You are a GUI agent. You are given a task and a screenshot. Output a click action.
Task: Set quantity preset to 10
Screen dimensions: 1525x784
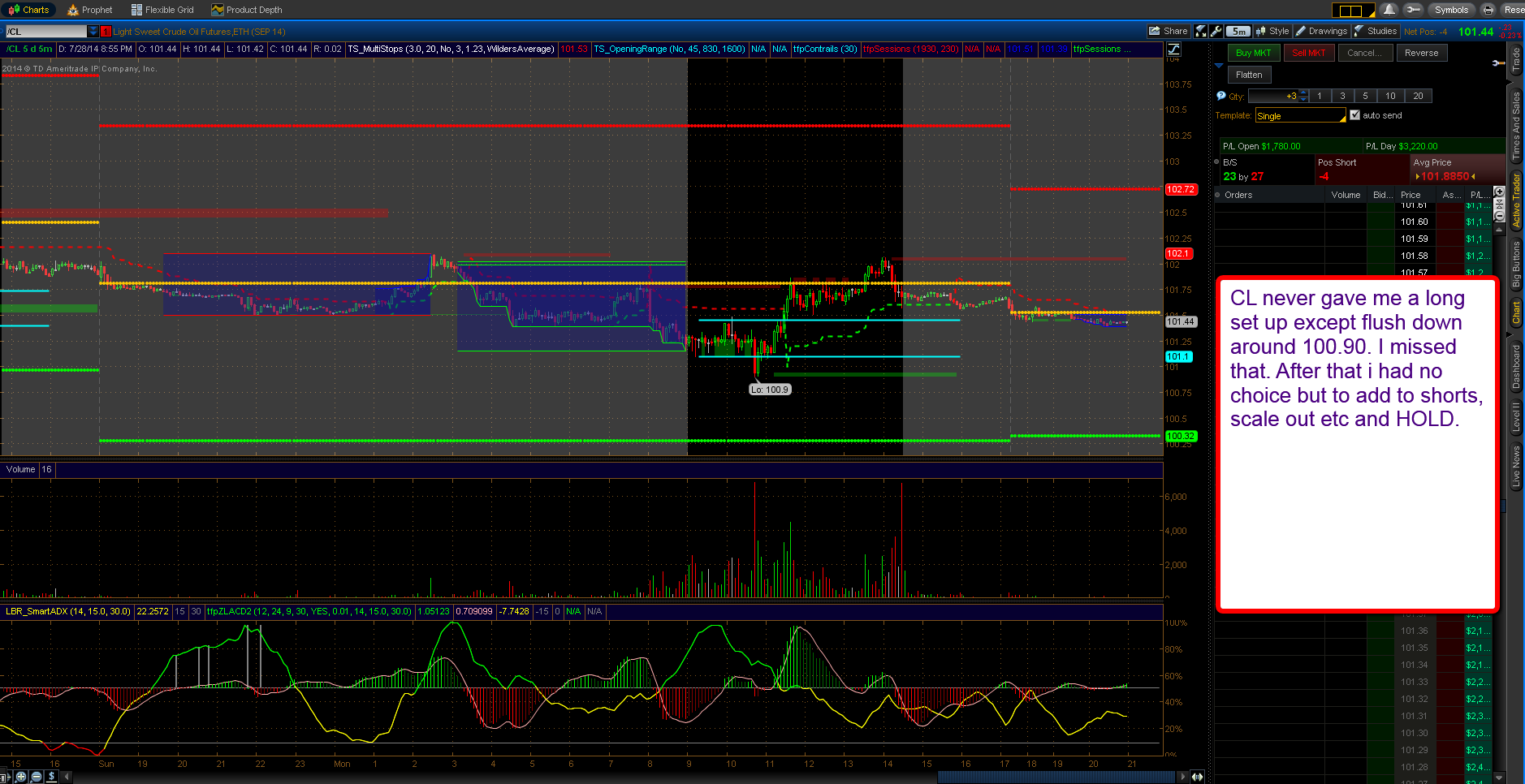pos(1390,96)
